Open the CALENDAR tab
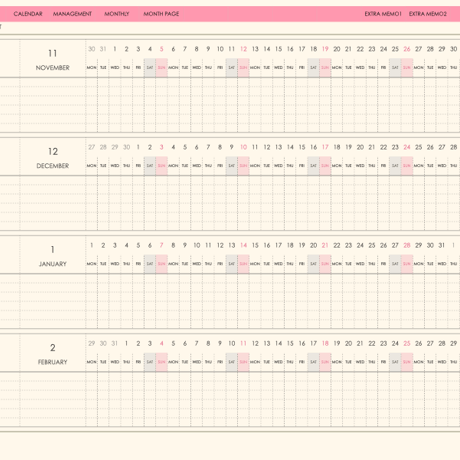 [28, 14]
